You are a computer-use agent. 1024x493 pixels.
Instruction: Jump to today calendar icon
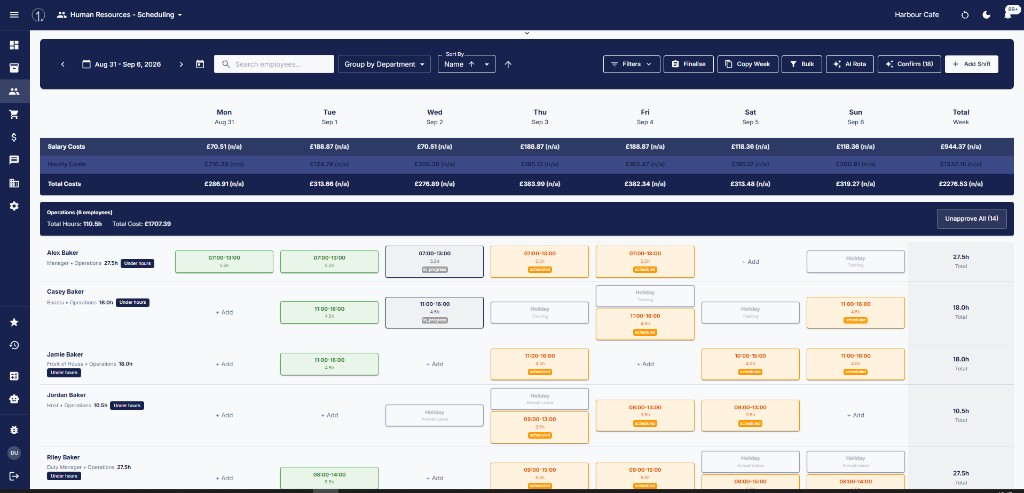pyautogui.click(x=200, y=64)
